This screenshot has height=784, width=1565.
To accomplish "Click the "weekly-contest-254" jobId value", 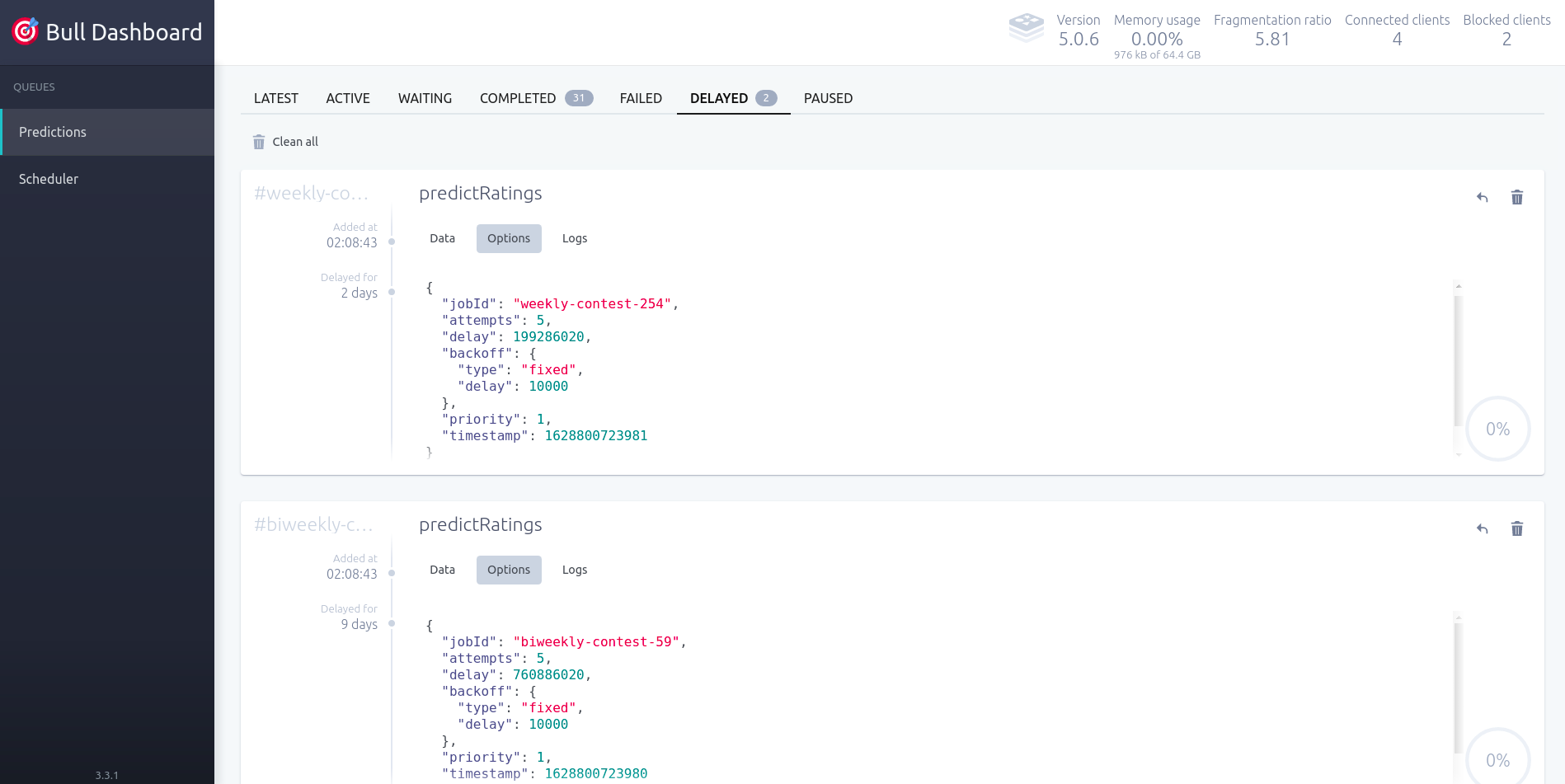I will (592, 304).
